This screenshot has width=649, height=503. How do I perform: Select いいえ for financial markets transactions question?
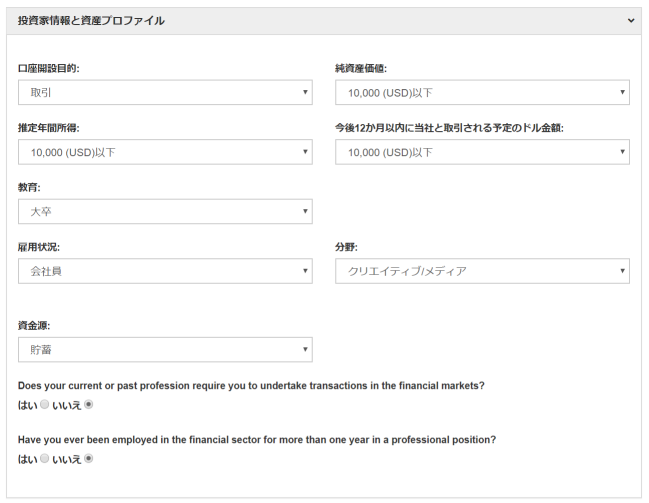(x=89, y=405)
